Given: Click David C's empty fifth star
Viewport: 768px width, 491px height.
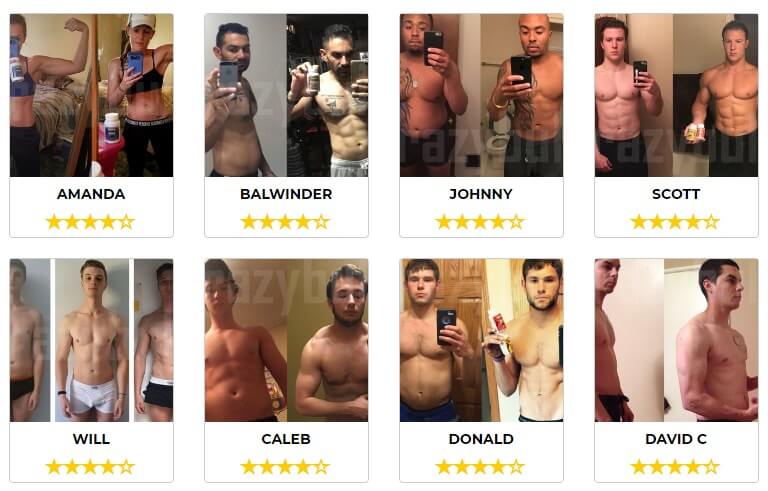Looking at the screenshot, I should [712, 467].
